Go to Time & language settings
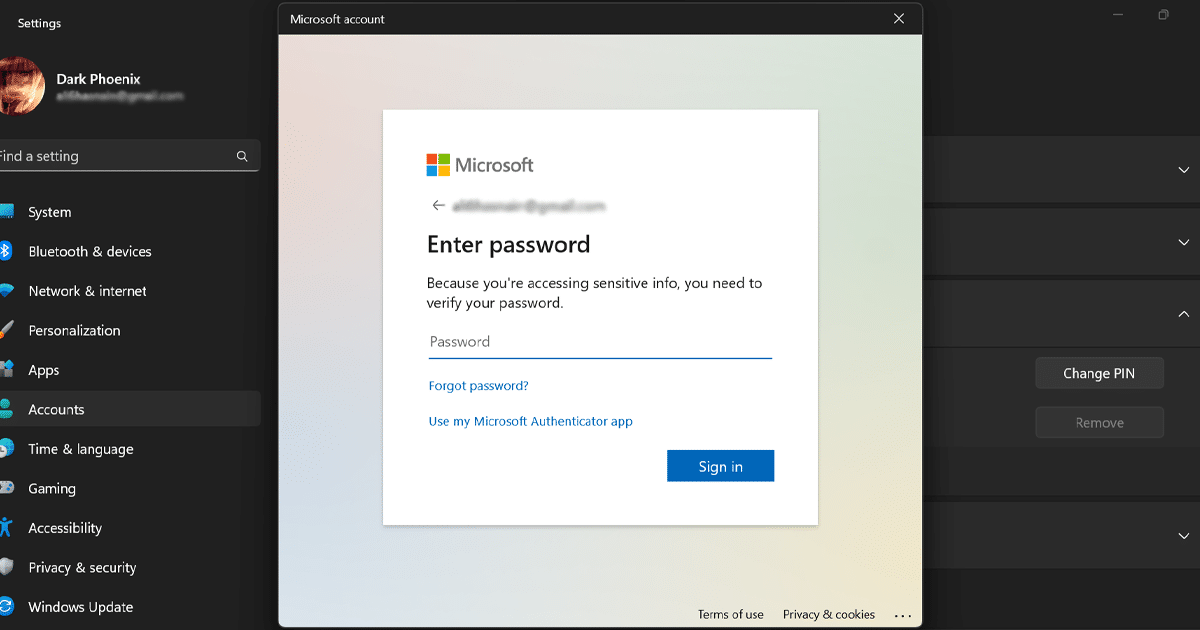 pyautogui.click(x=80, y=449)
